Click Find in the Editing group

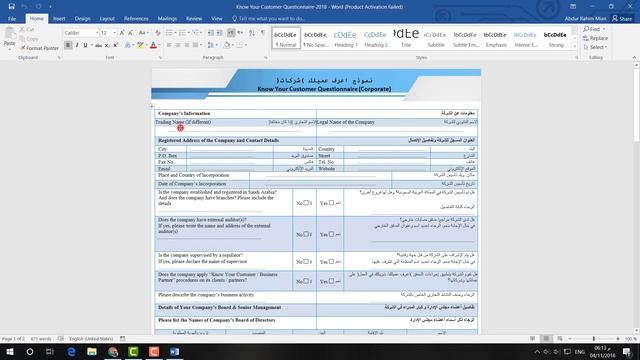click(x=594, y=29)
